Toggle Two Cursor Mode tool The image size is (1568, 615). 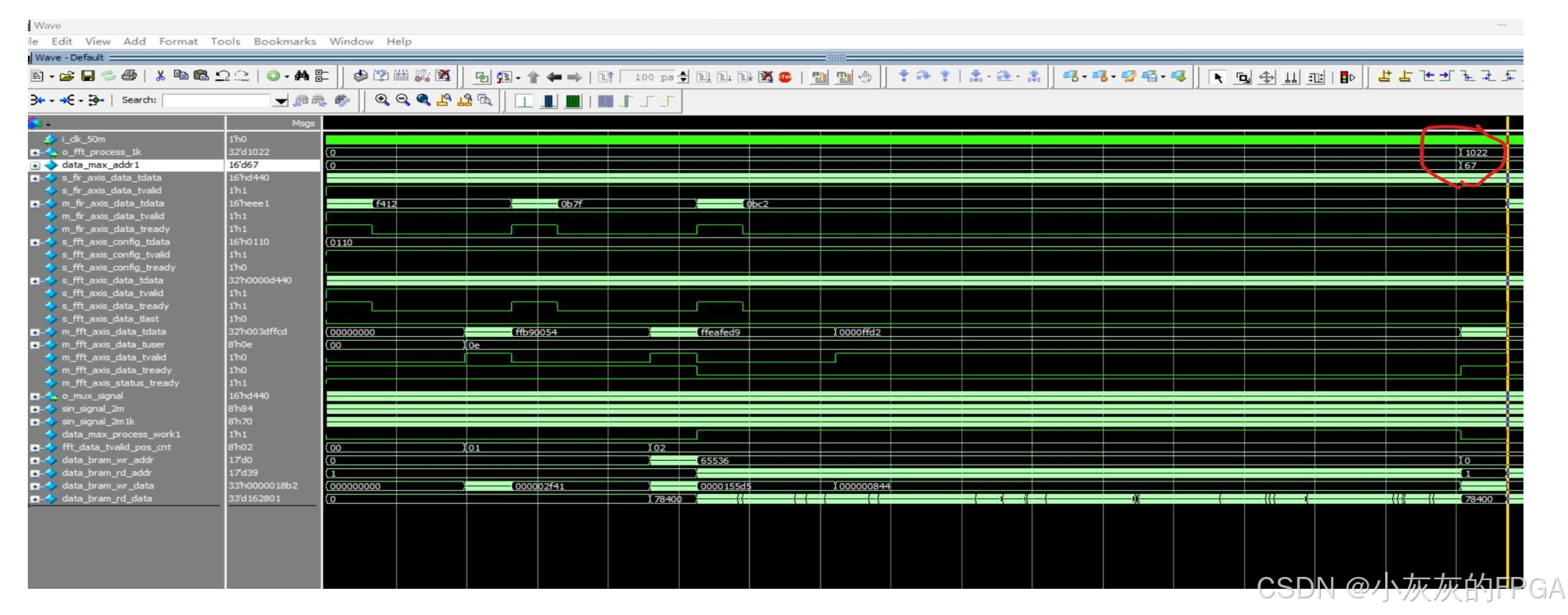(x=1291, y=77)
